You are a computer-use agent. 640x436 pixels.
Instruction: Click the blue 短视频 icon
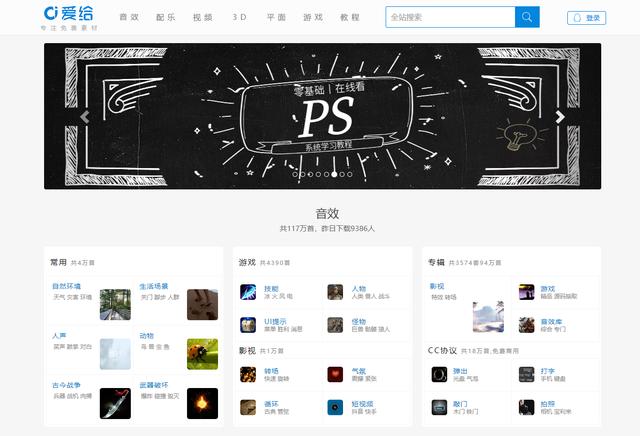click(x=335, y=407)
